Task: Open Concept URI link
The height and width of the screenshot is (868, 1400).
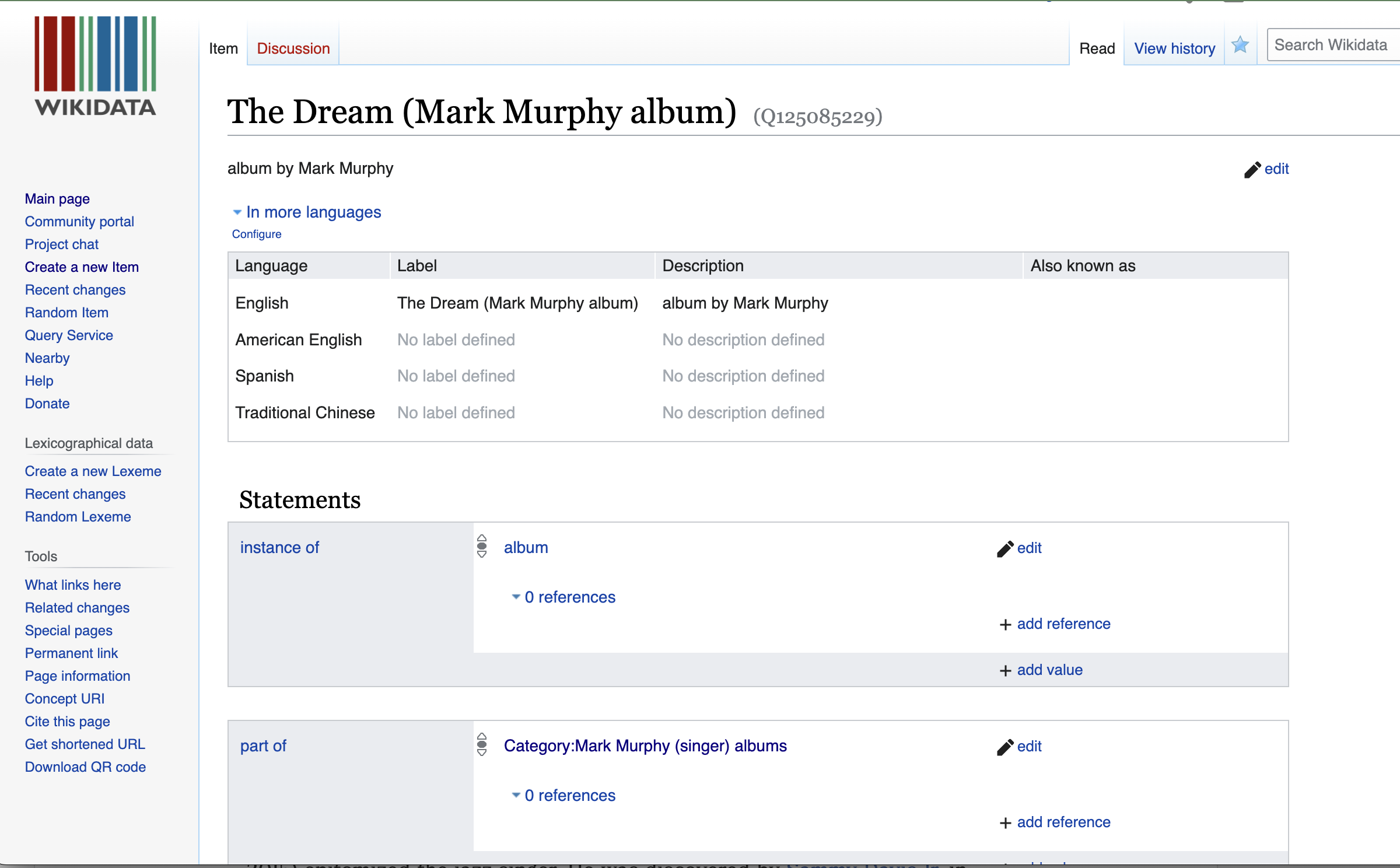Action: [x=65, y=699]
